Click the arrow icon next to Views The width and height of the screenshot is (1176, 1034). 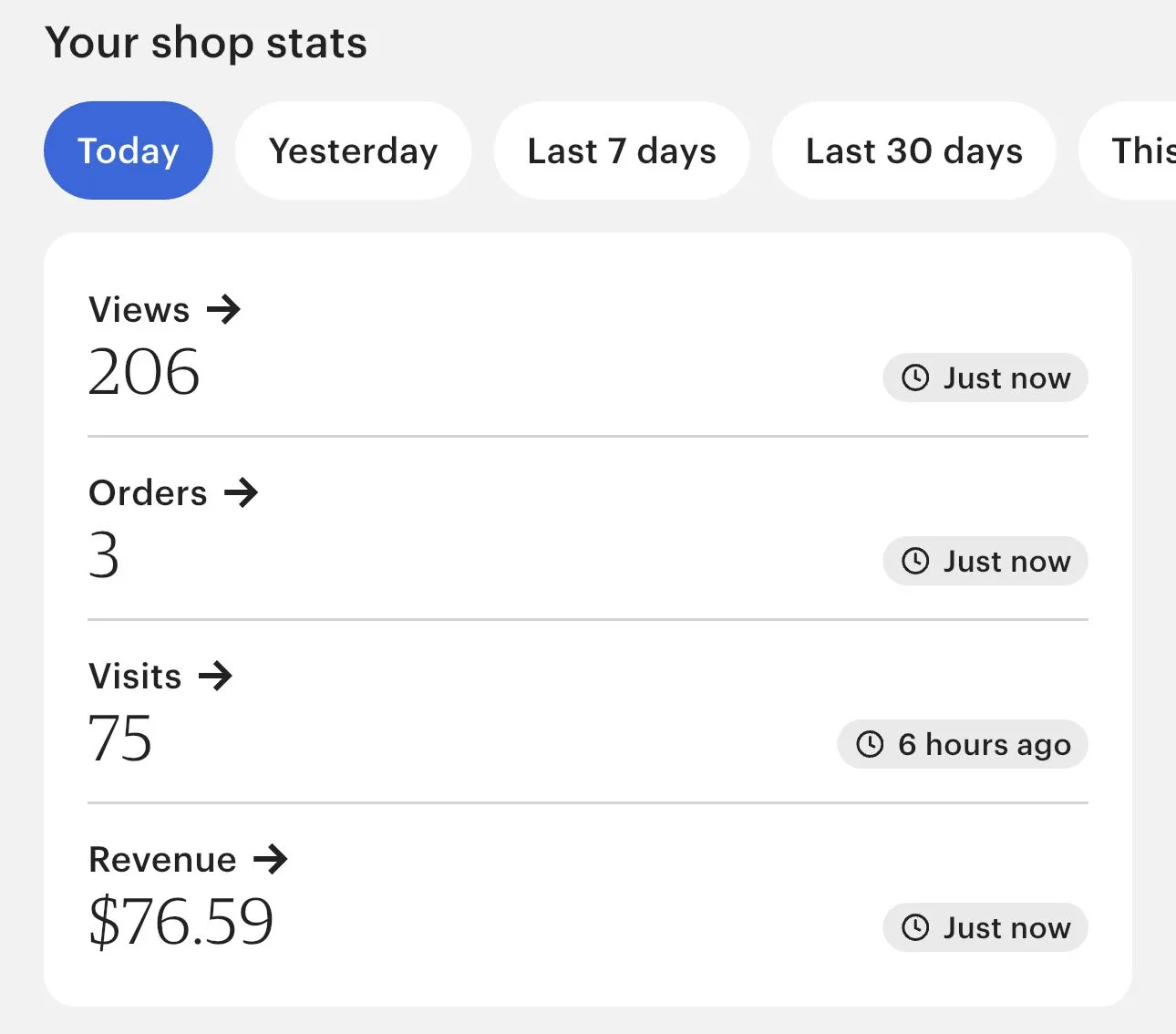tap(223, 310)
